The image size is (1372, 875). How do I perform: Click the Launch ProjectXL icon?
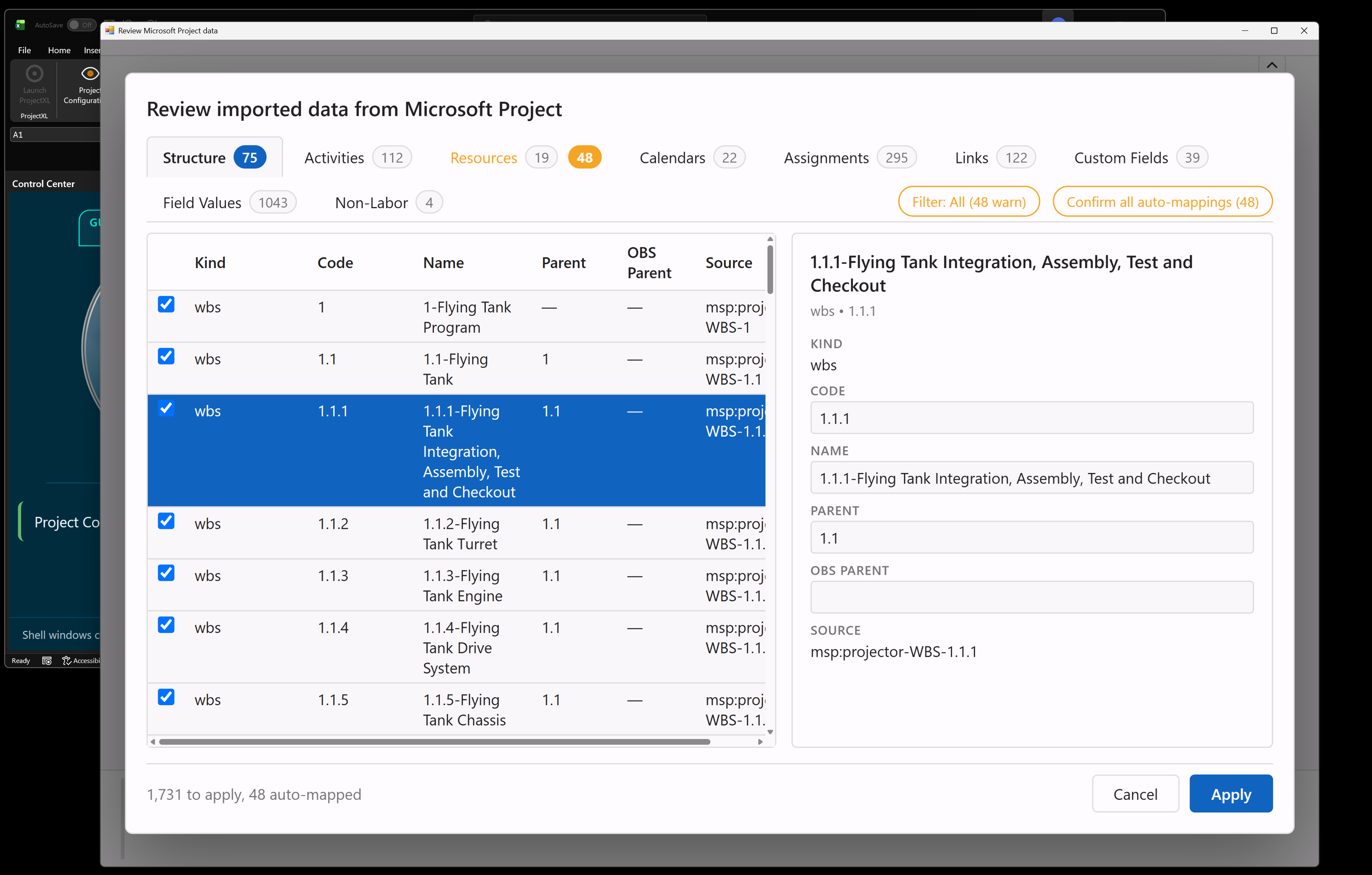pyautogui.click(x=35, y=73)
